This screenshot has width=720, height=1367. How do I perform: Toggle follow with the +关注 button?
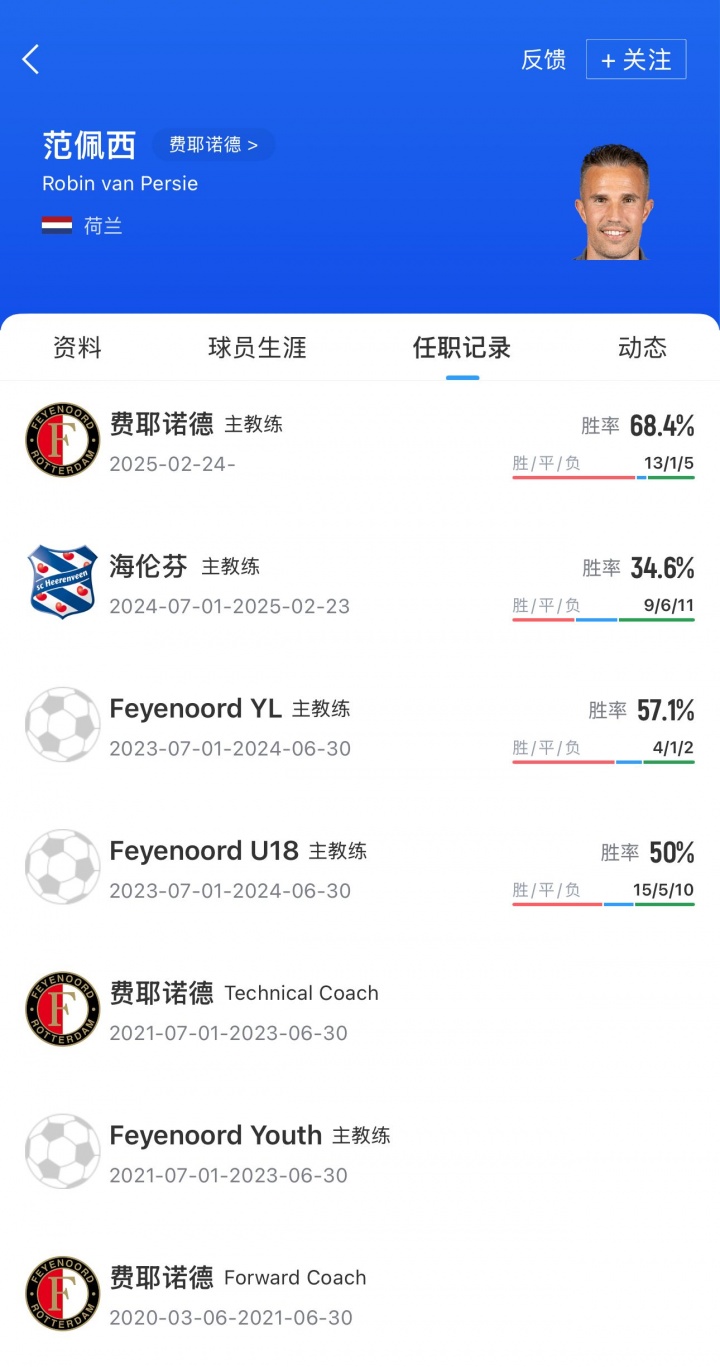636,60
